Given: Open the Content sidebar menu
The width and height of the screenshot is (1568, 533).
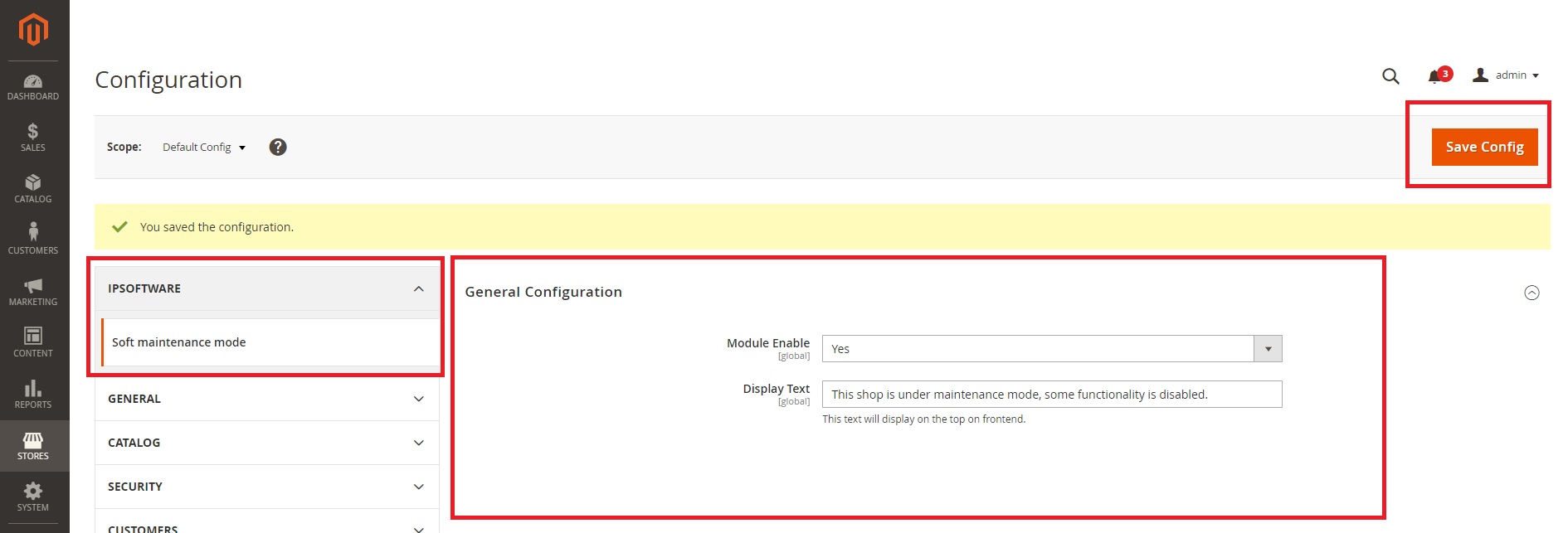Looking at the screenshot, I should 33,343.
